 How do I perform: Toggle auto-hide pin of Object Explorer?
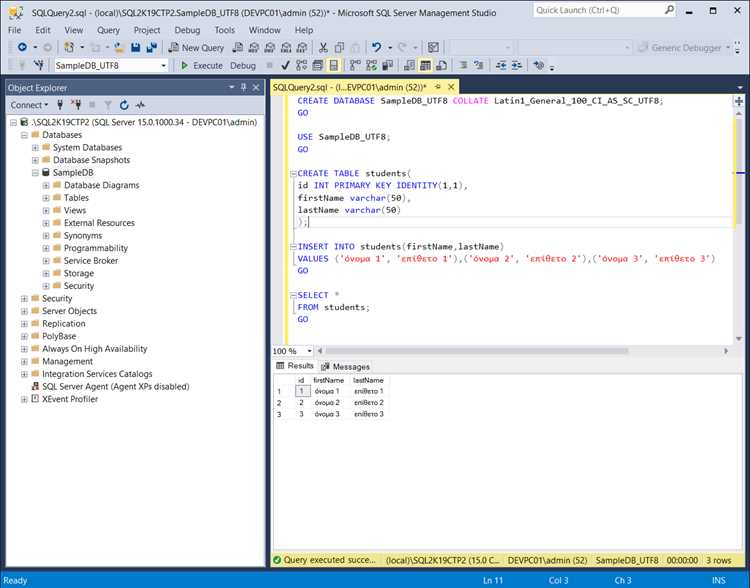click(243, 88)
